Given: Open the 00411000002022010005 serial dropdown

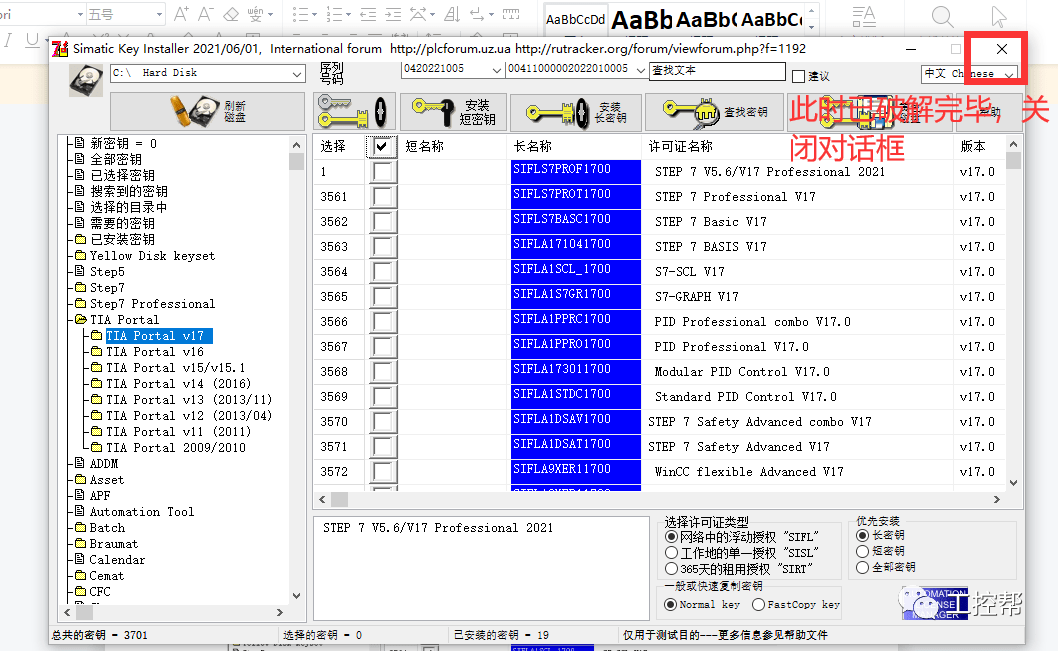Looking at the screenshot, I should (640, 69).
